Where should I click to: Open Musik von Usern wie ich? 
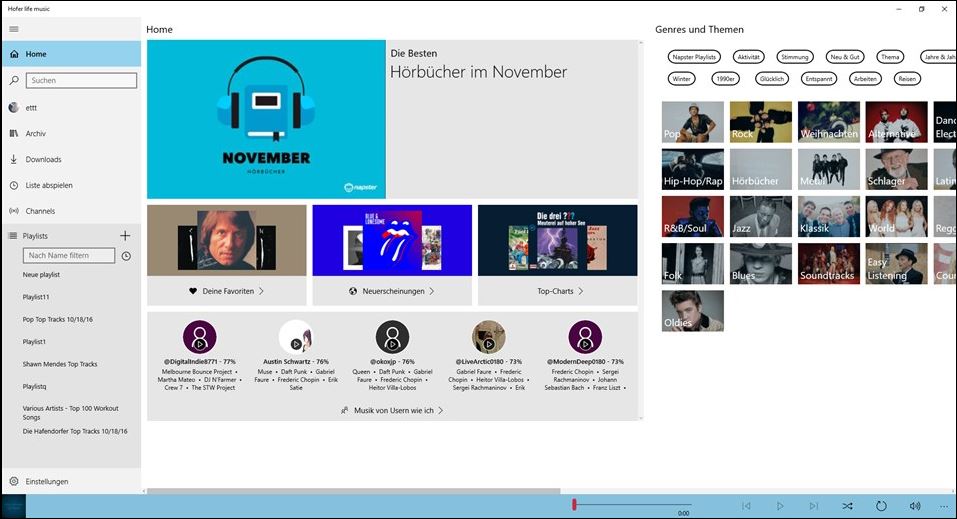392,410
